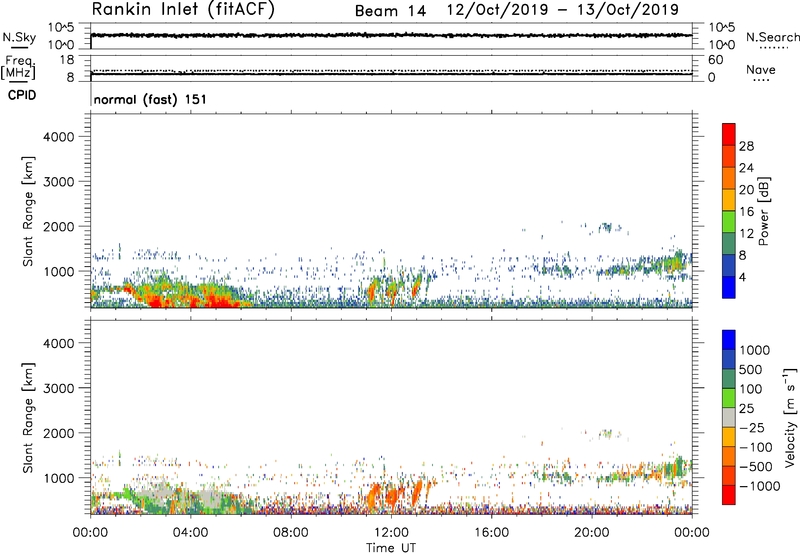Click the '2000' range tick of the velocity panel
Screen dimensions: 800x554
click(x=58, y=433)
